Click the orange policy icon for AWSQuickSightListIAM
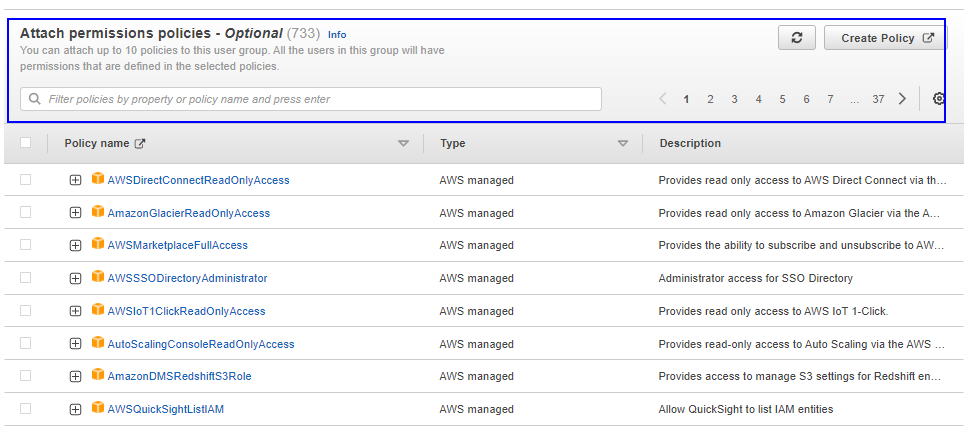968x428 pixels. [98, 408]
